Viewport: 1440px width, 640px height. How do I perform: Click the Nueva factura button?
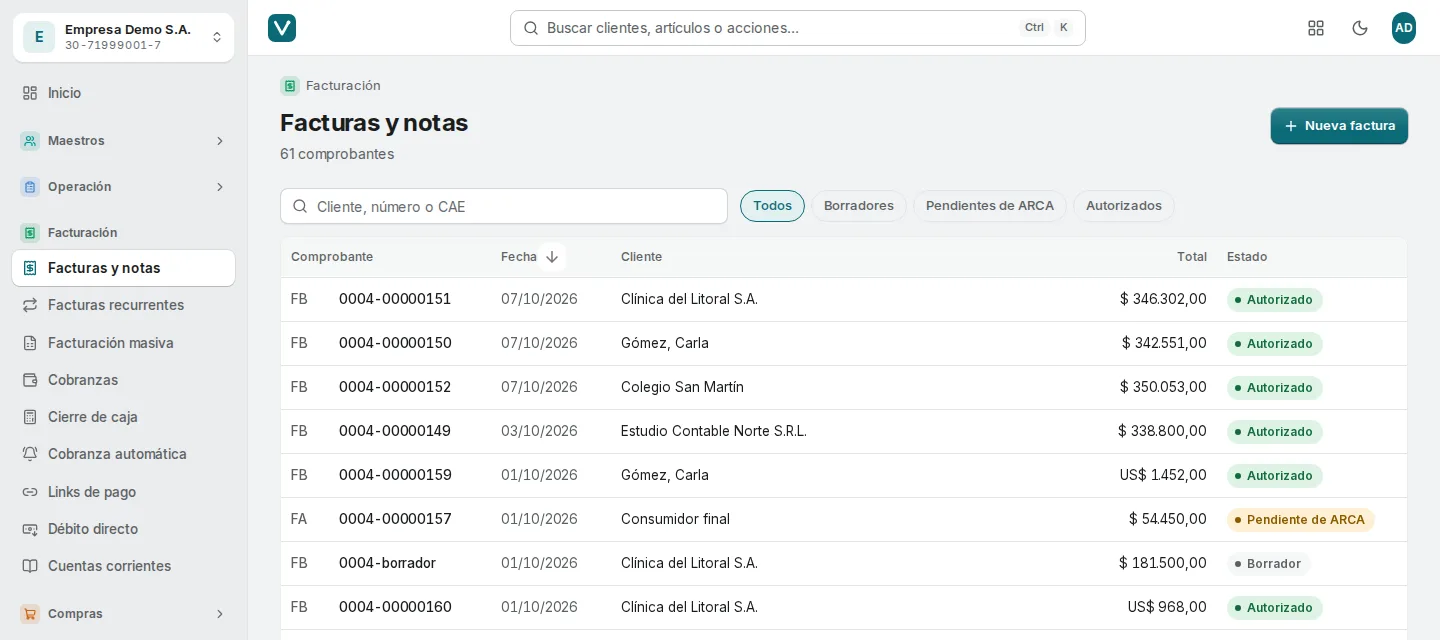click(x=1339, y=126)
